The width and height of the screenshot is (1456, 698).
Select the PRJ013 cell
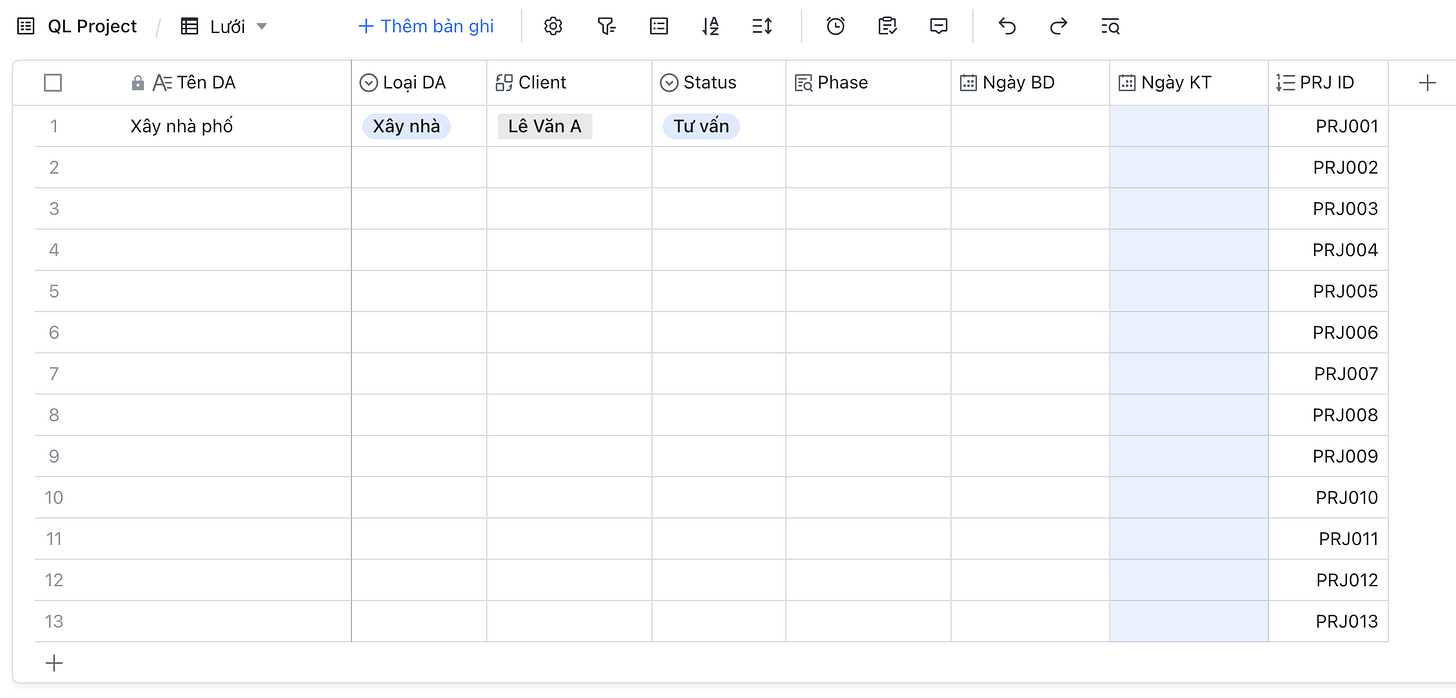coord(1328,621)
